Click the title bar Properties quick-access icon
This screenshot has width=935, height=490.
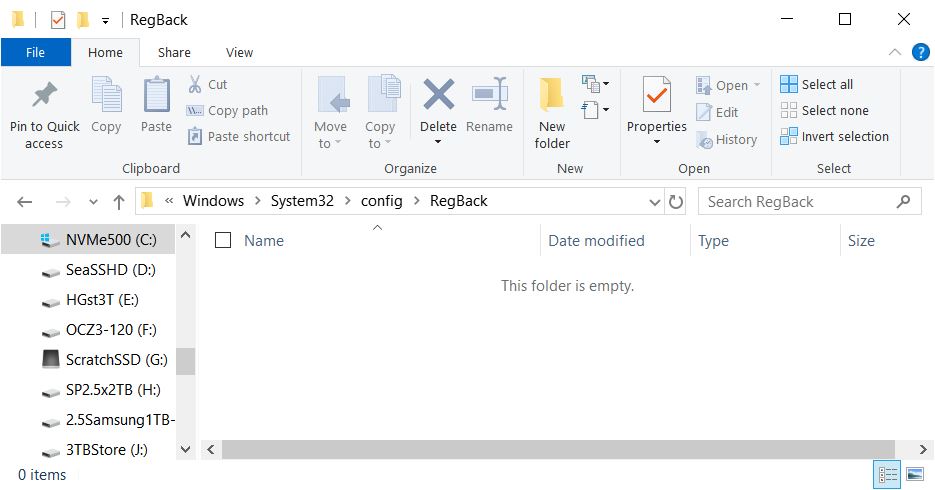[58, 20]
